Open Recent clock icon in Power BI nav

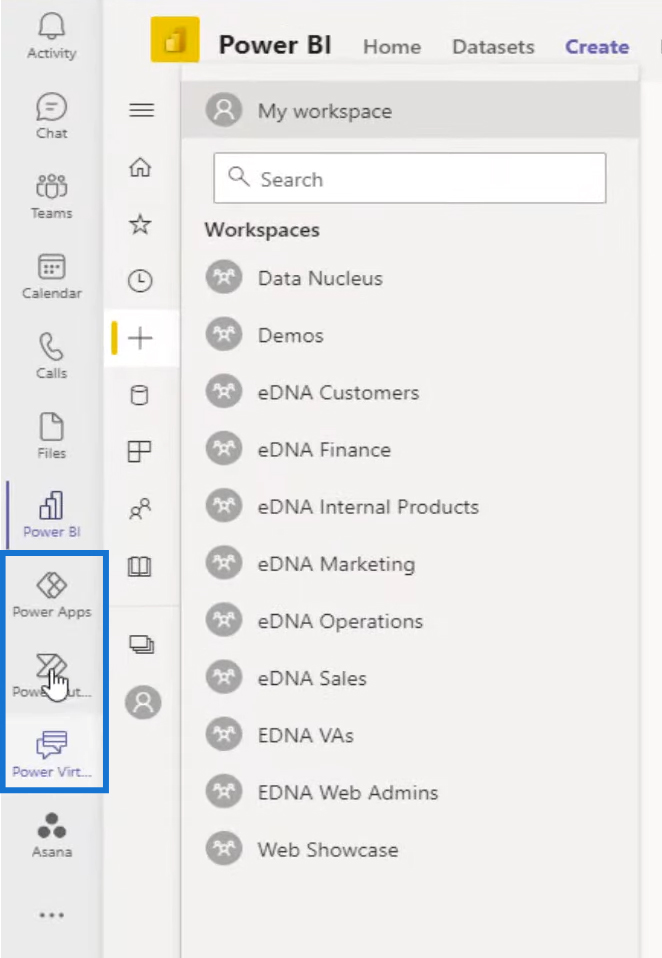pyautogui.click(x=140, y=281)
